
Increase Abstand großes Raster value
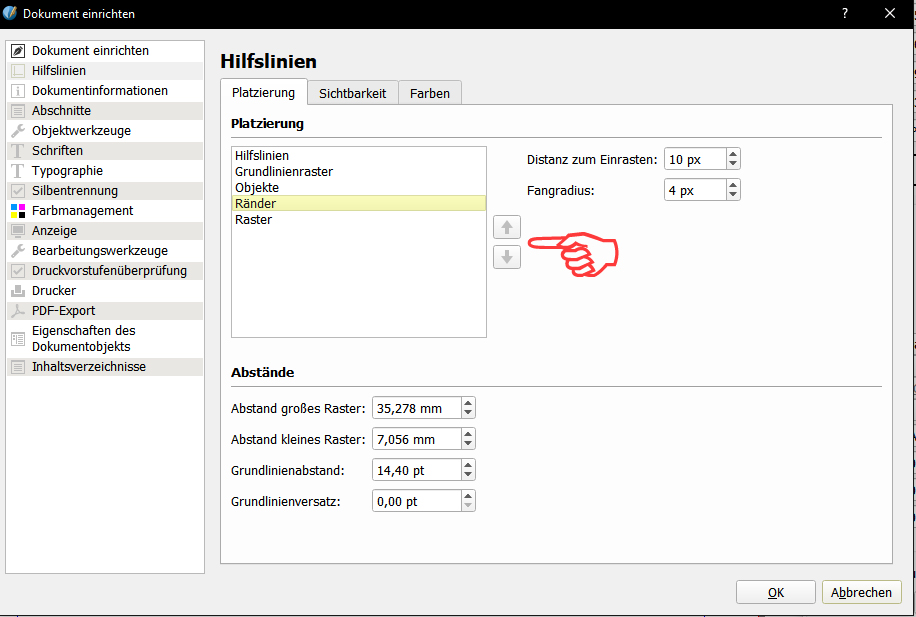point(469,403)
